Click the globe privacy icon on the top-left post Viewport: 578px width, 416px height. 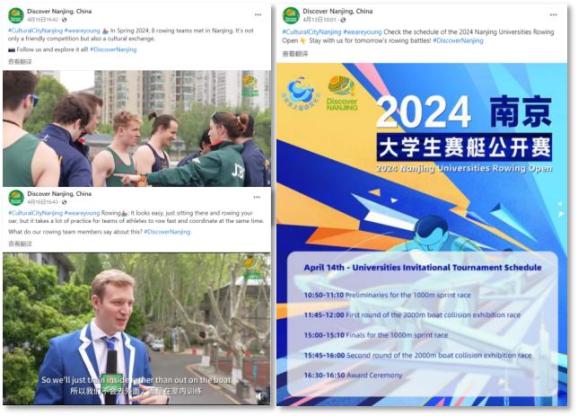click(64, 20)
